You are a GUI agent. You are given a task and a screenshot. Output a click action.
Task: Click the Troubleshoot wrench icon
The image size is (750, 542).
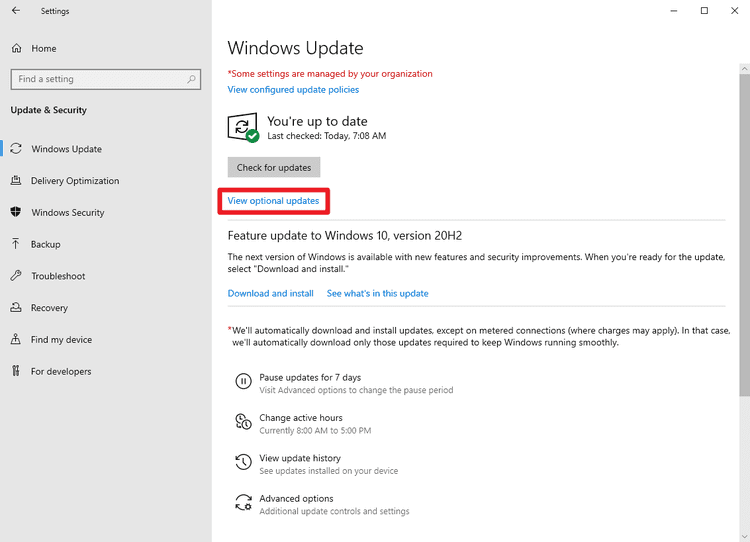click(x=16, y=276)
